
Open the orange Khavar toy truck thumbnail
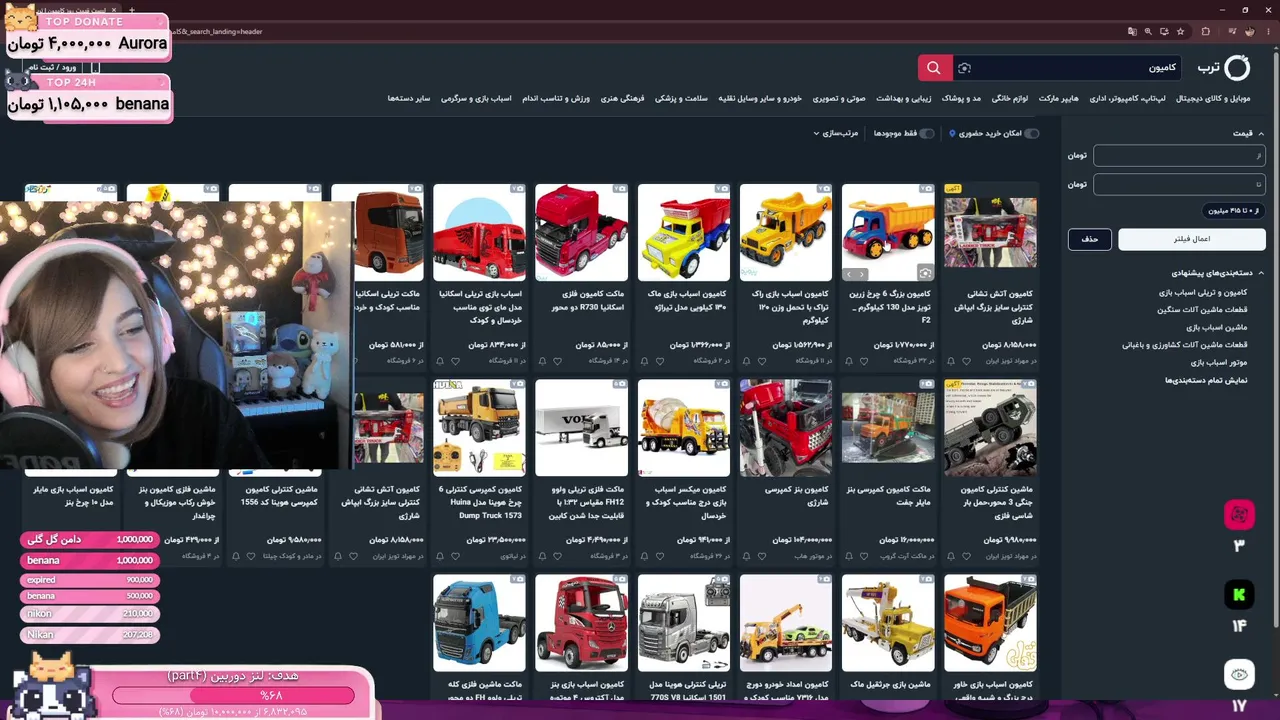click(990, 623)
